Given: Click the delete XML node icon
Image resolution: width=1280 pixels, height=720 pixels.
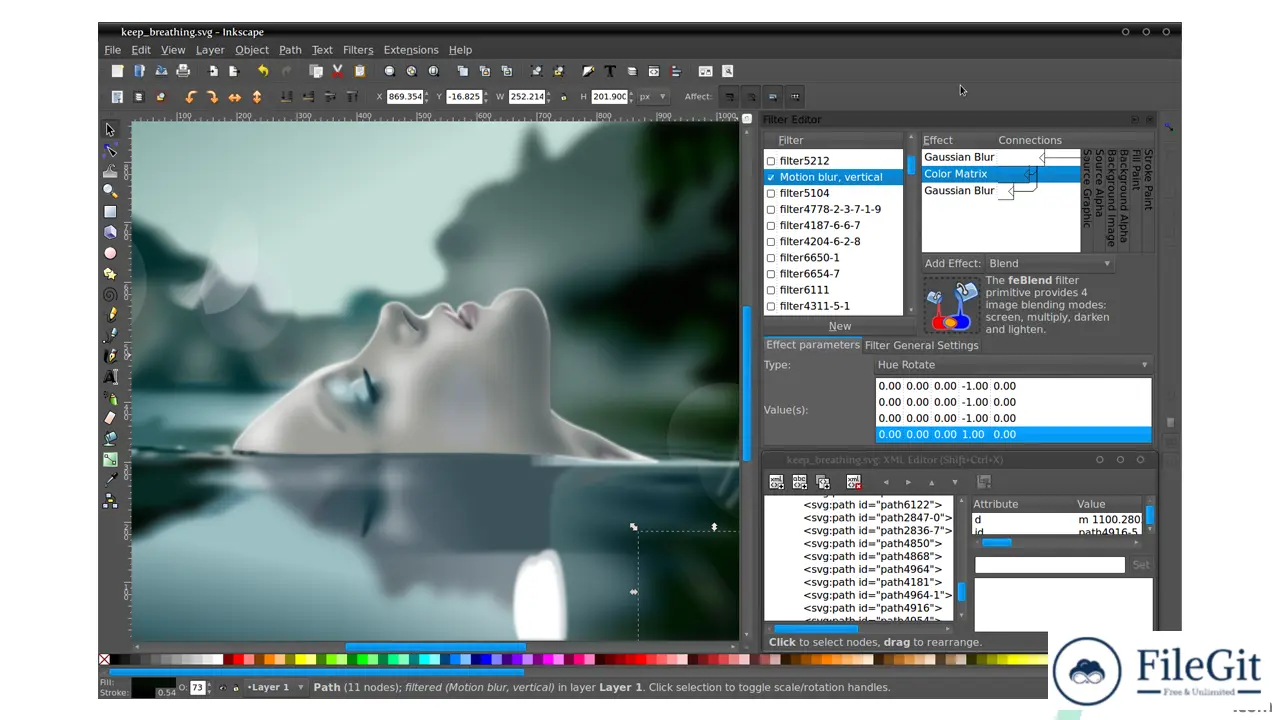Looking at the screenshot, I should coord(853,482).
